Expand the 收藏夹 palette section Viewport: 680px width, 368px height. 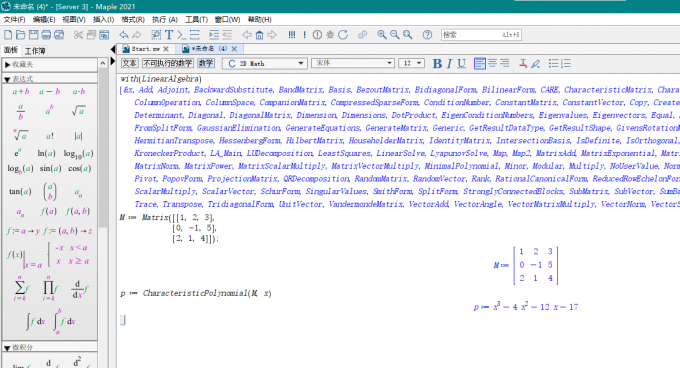click(x=7, y=65)
